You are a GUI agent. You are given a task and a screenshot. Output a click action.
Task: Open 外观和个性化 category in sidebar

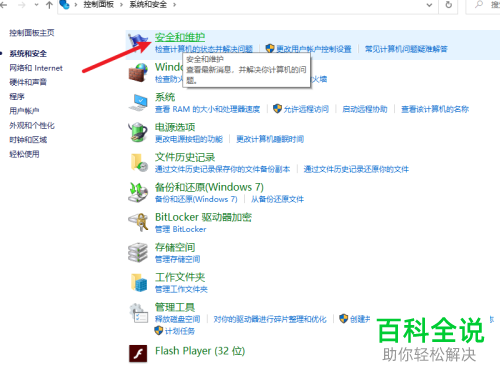click(32, 125)
